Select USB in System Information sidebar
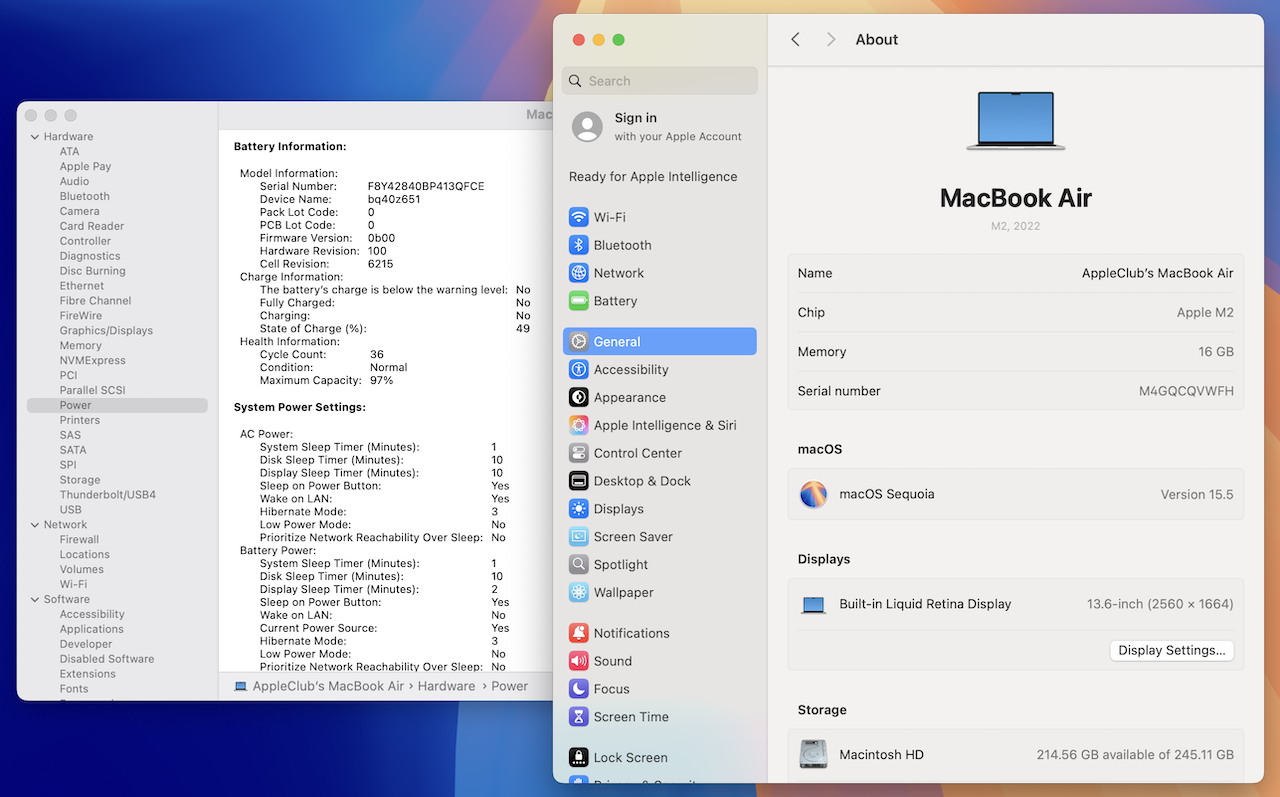1280x797 pixels. (70, 509)
